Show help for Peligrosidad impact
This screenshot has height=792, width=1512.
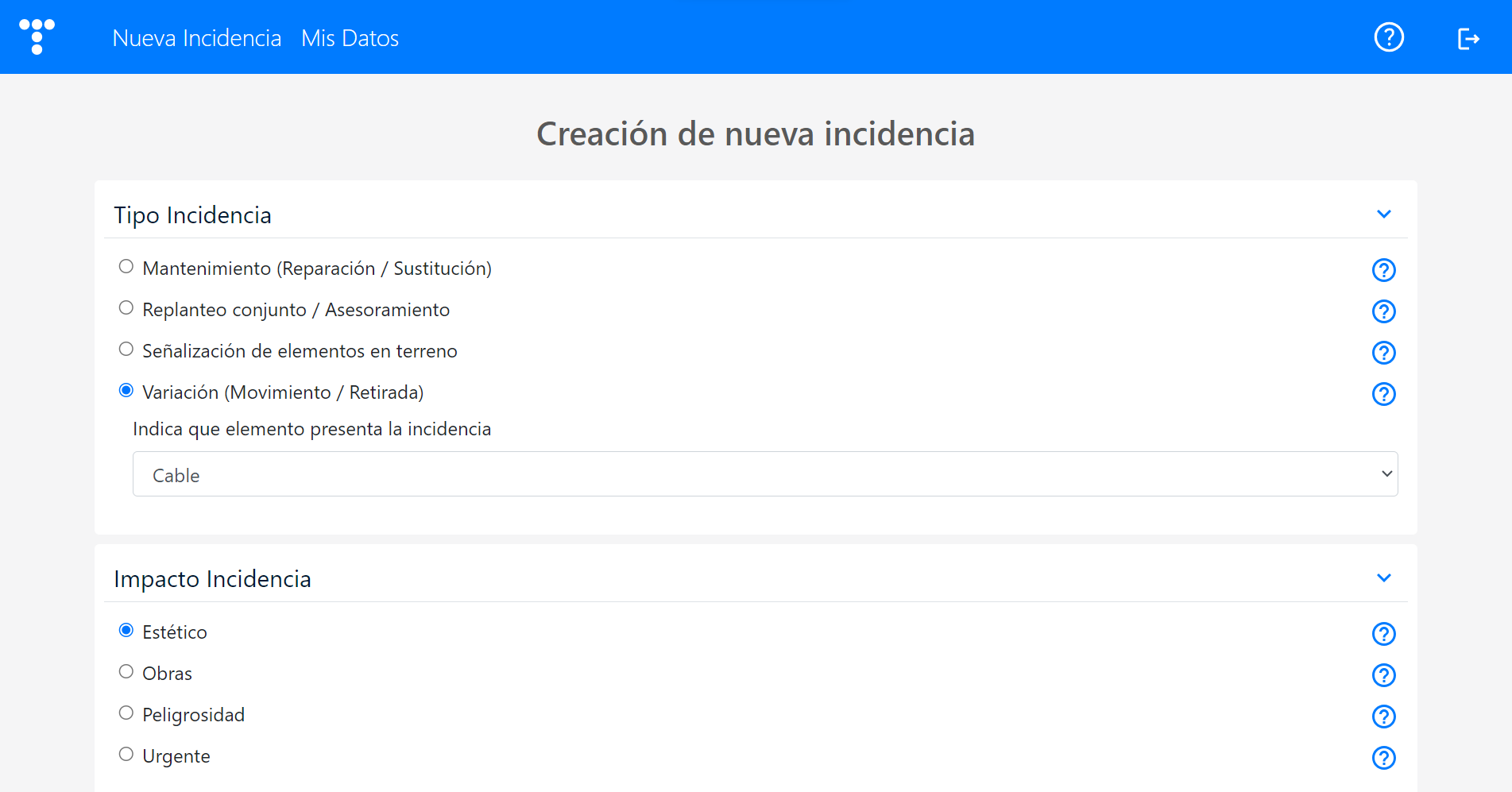tap(1383, 717)
